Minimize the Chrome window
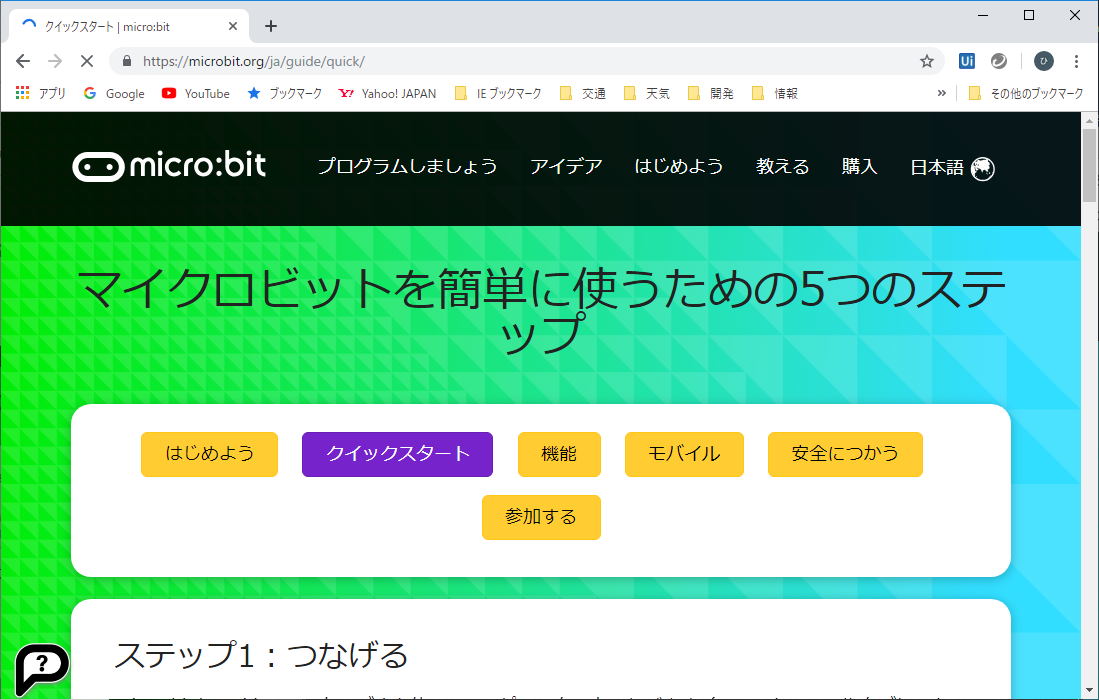The width and height of the screenshot is (1099, 700). (983, 15)
